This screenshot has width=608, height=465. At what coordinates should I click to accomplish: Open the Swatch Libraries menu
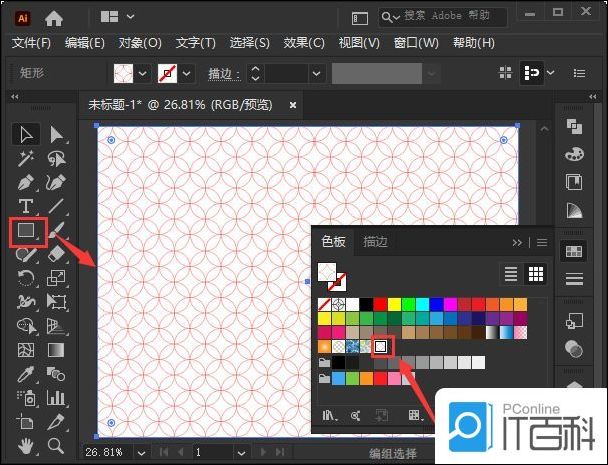coord(330,416)
